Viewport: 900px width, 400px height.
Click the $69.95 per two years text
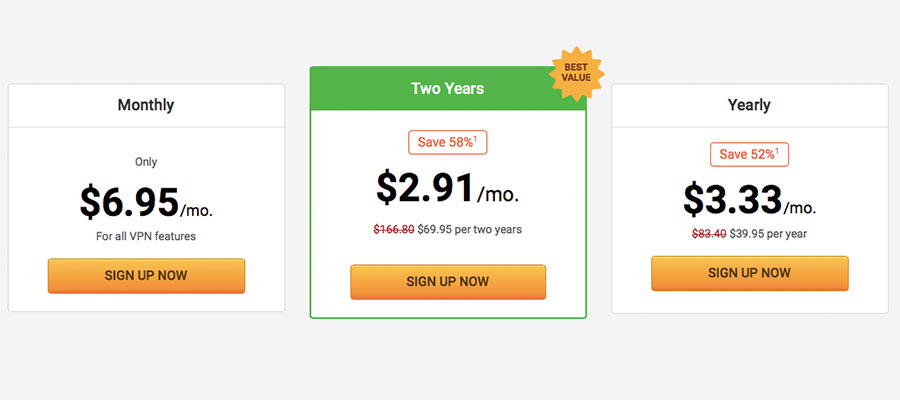(x=470, y=230)
